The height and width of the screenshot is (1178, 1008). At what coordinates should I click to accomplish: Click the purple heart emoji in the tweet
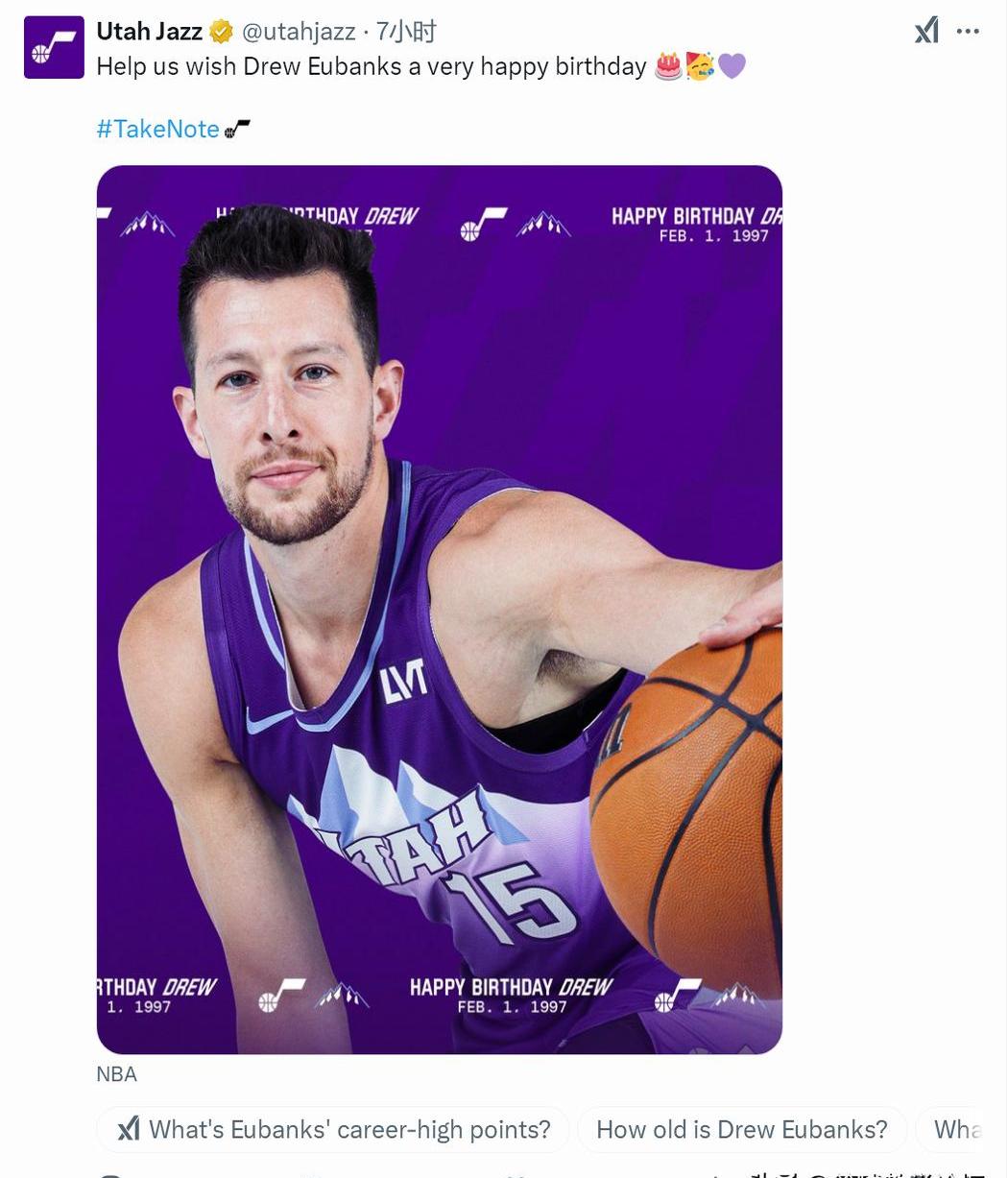coord(732,66)
